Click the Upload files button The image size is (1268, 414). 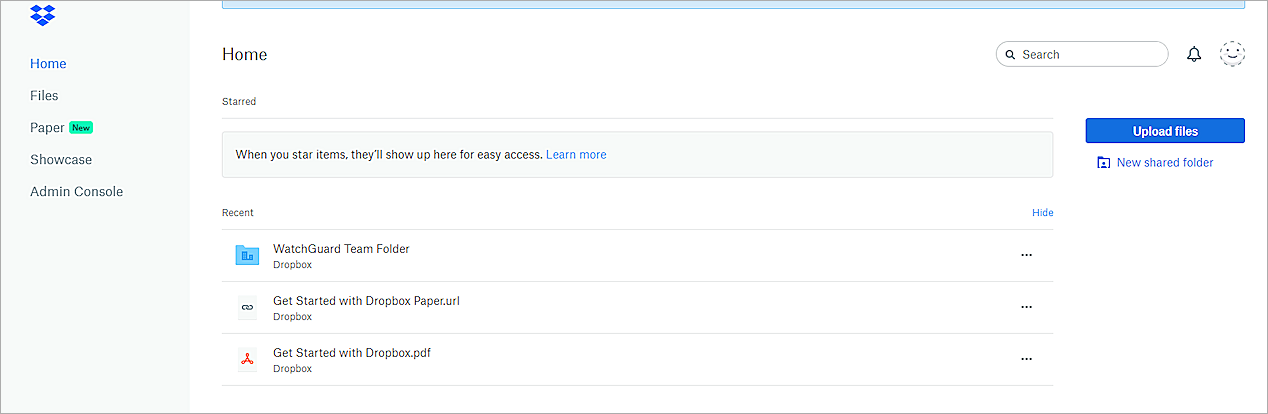[1165, 131]
